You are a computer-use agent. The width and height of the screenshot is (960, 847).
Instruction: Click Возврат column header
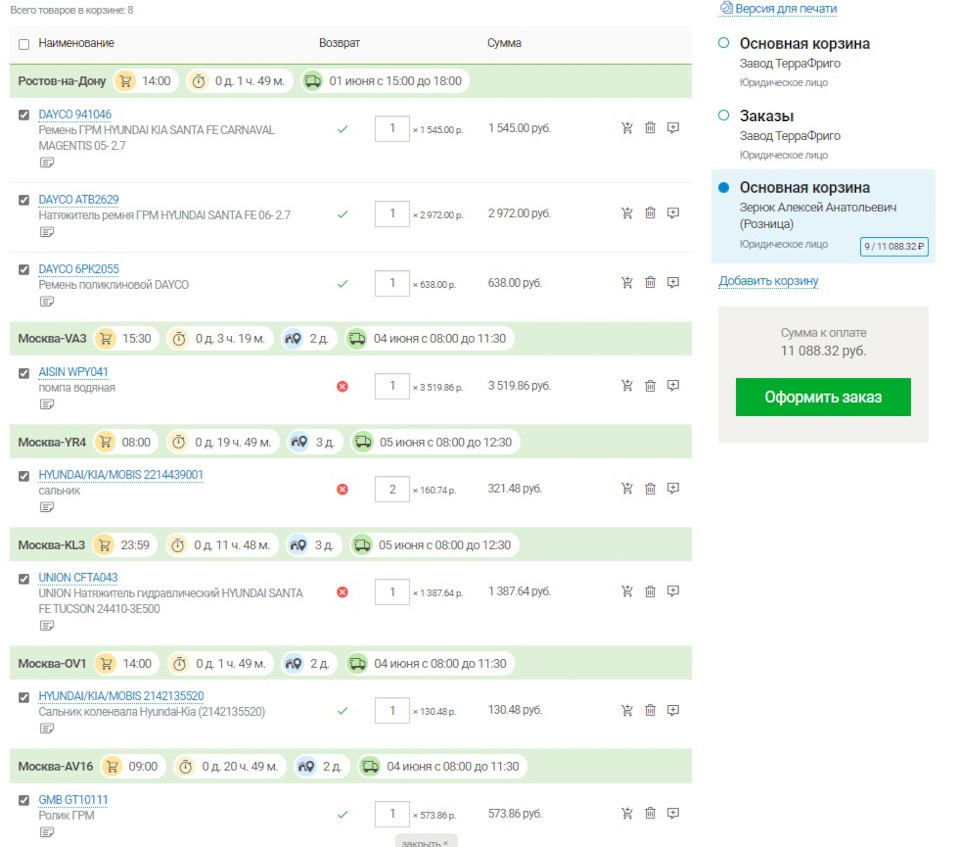[x=339, y=43]
